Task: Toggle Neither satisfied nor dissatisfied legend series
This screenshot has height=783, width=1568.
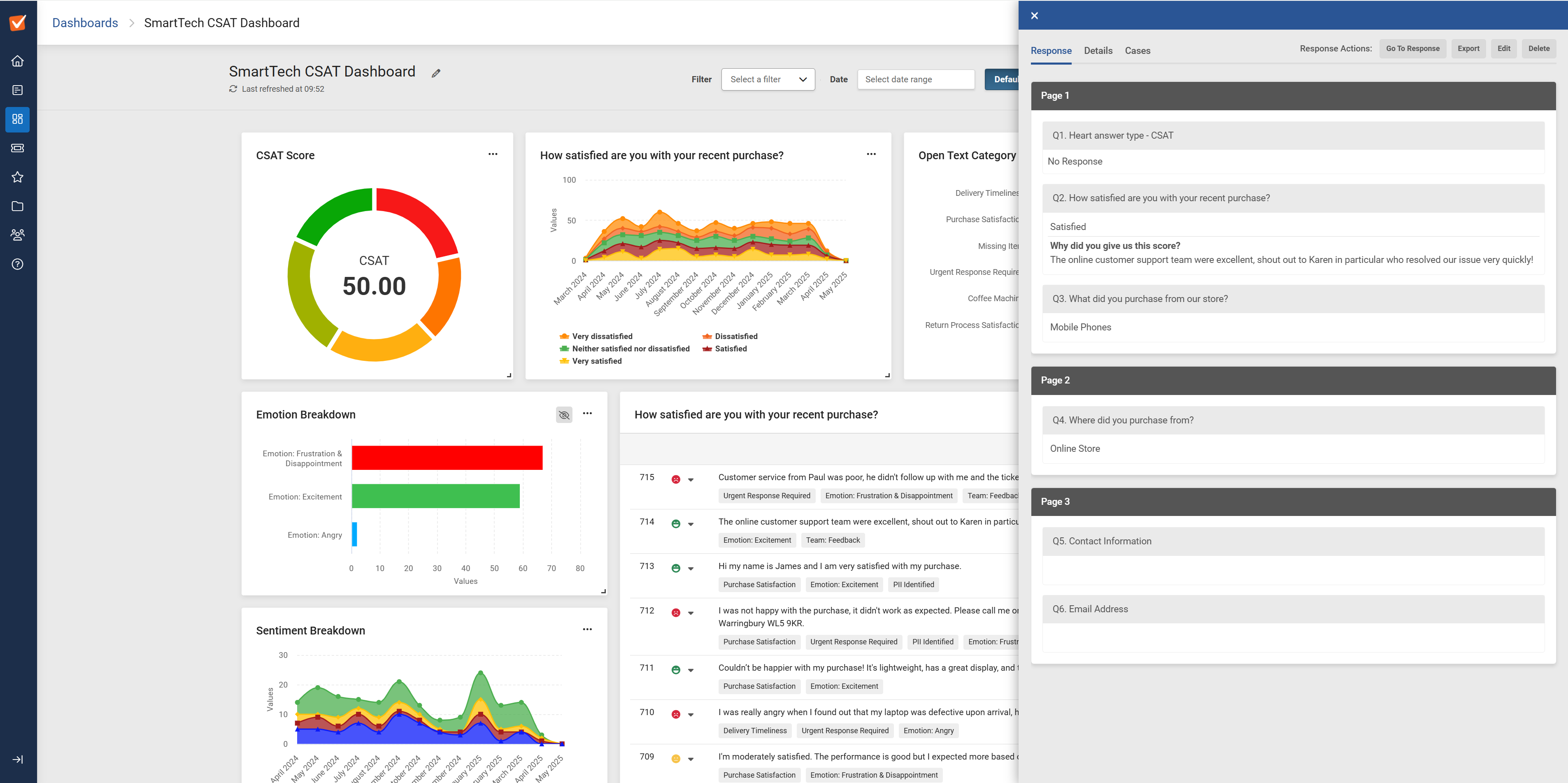Action: coord(624,349)
